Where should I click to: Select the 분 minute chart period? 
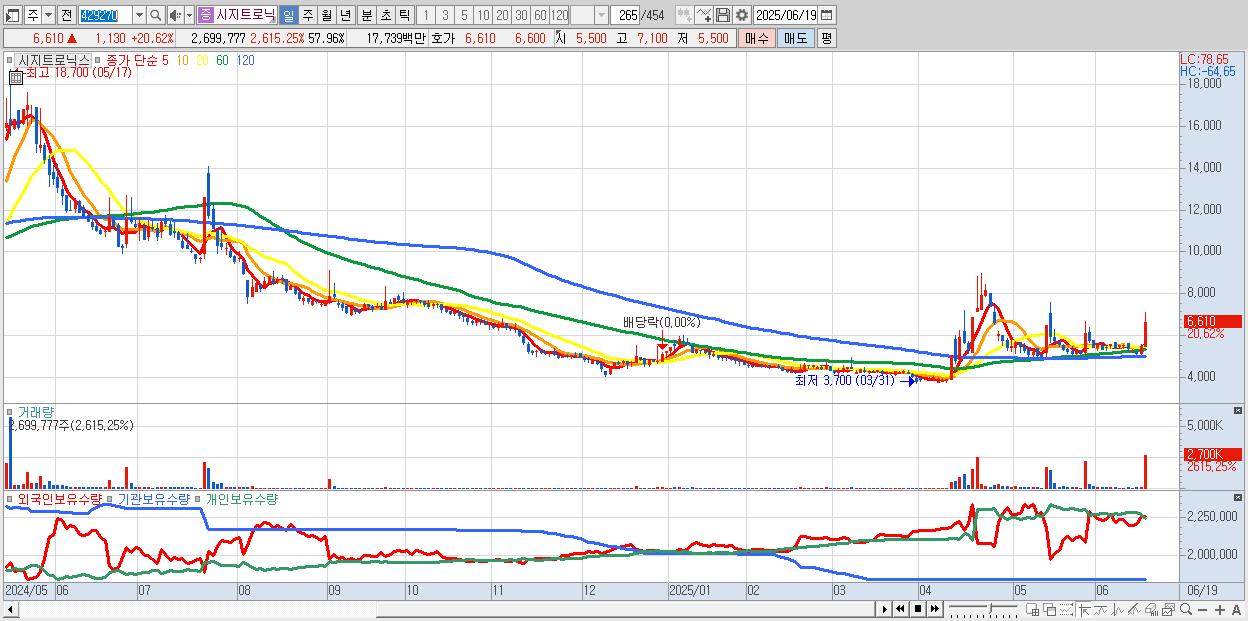click(366, 15)
